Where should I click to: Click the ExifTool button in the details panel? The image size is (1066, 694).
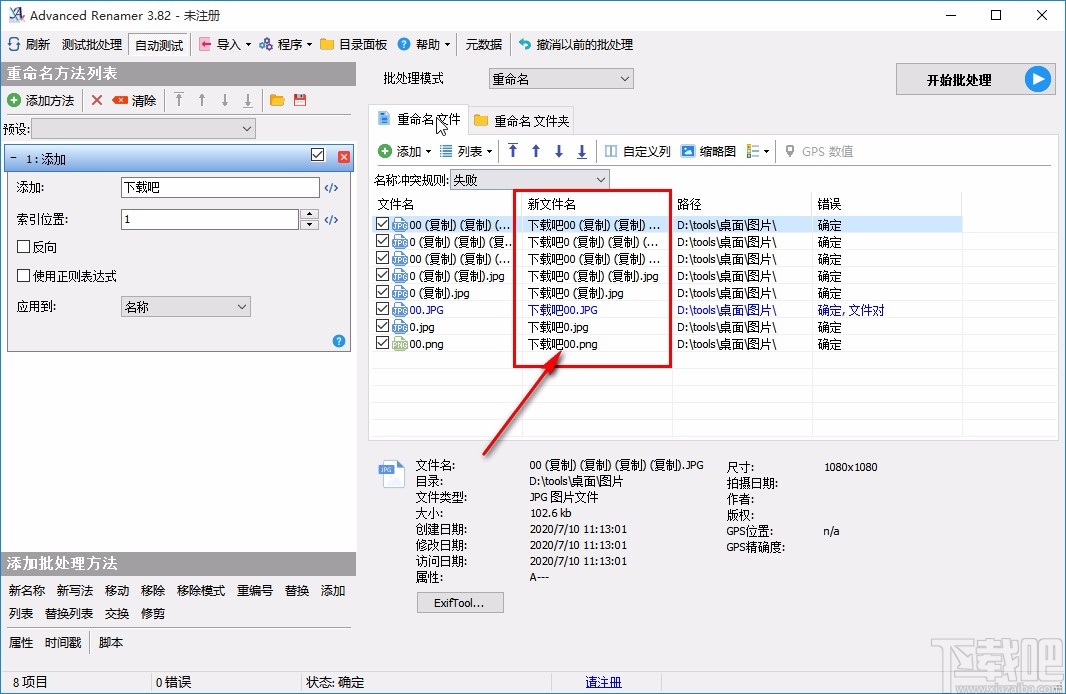point(460,602)
